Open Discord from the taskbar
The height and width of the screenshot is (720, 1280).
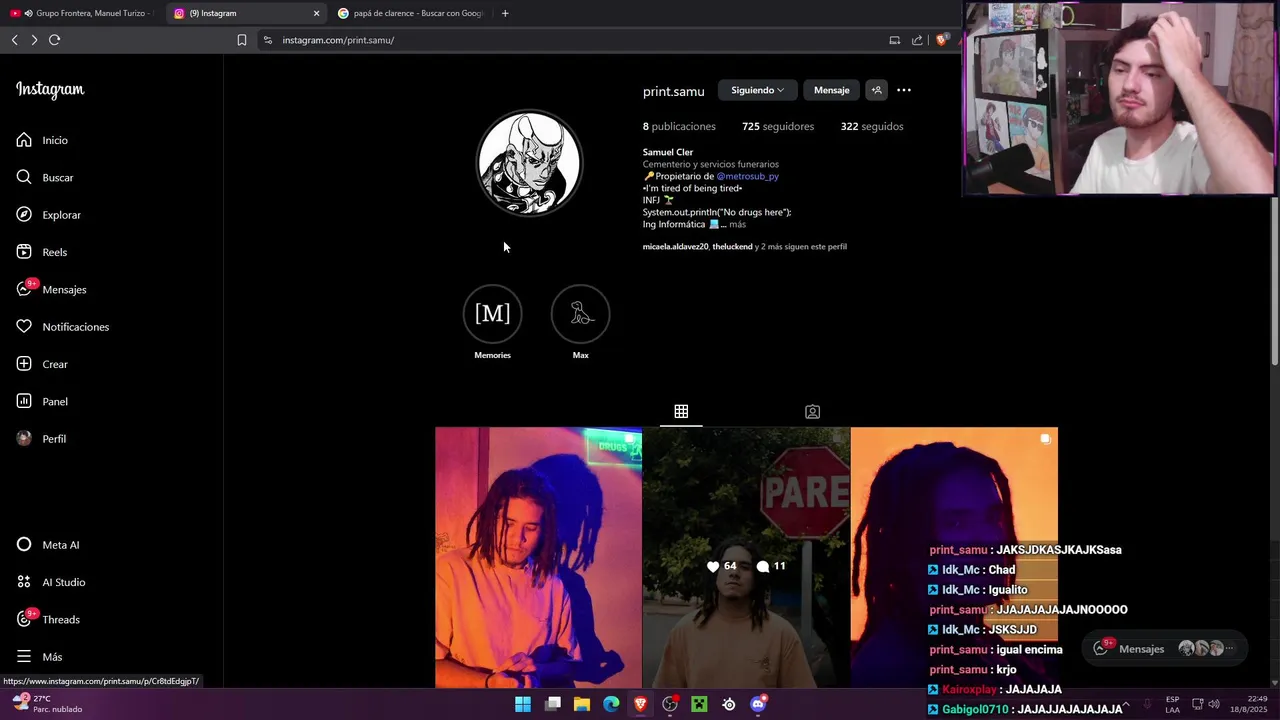click(758, 704)
